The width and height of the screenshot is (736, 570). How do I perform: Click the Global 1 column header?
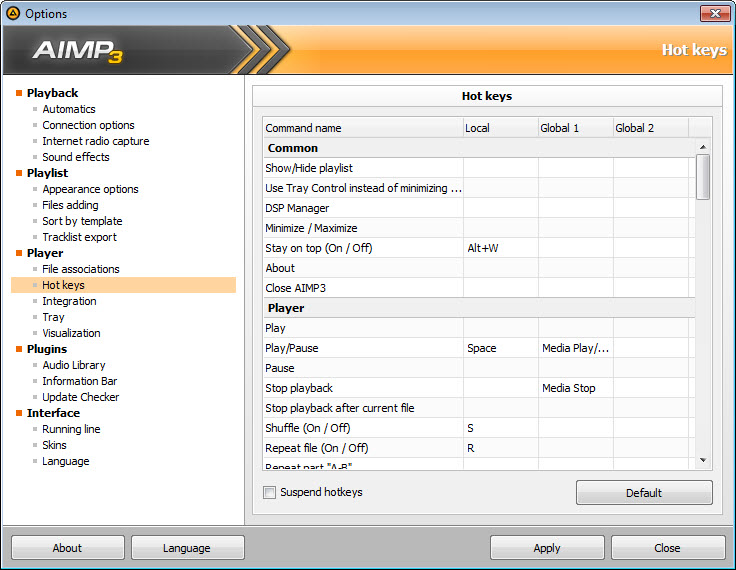point(575,128)
